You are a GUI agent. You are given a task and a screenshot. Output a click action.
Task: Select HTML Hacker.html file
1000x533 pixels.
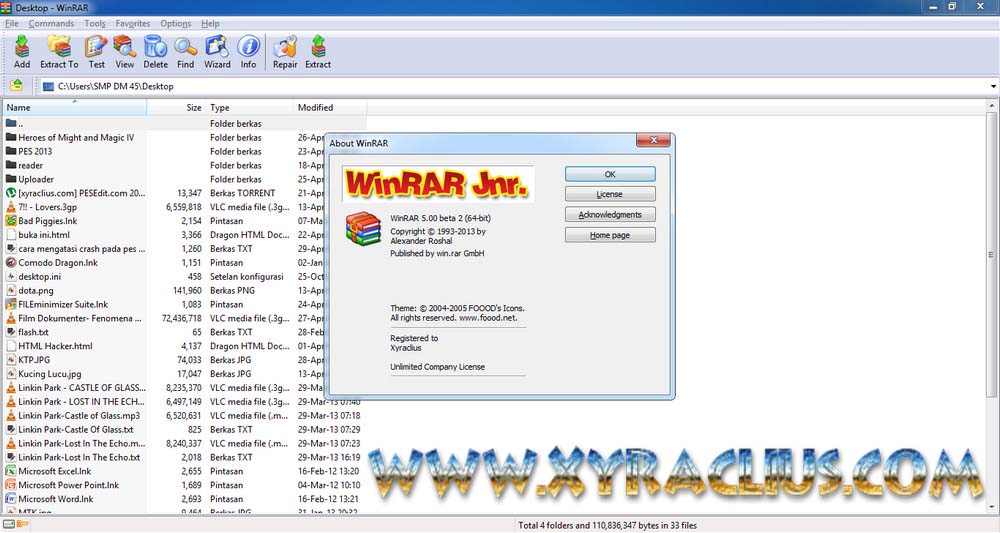pos(49,346)
